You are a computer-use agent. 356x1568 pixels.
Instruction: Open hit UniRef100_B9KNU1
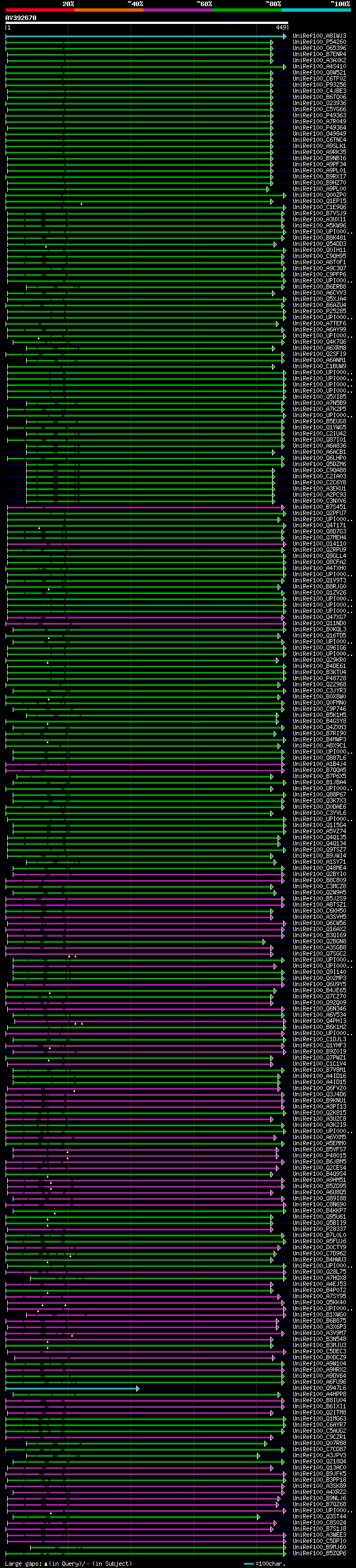319,1100
